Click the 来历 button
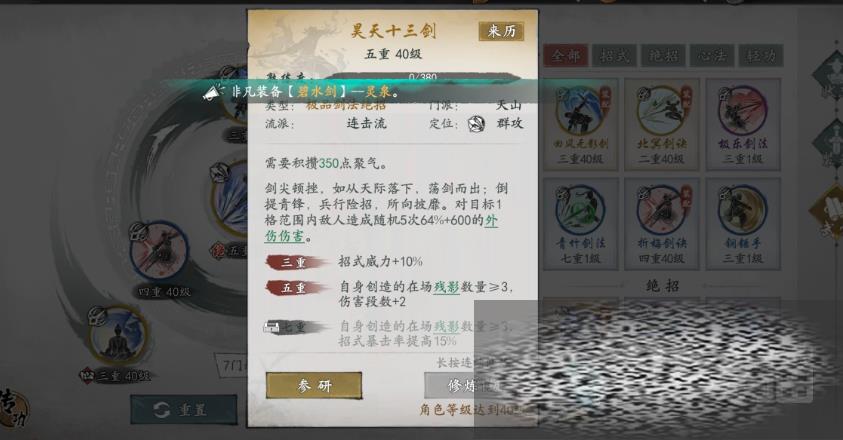This screenshot has height=440, width=843. (501, 31)
